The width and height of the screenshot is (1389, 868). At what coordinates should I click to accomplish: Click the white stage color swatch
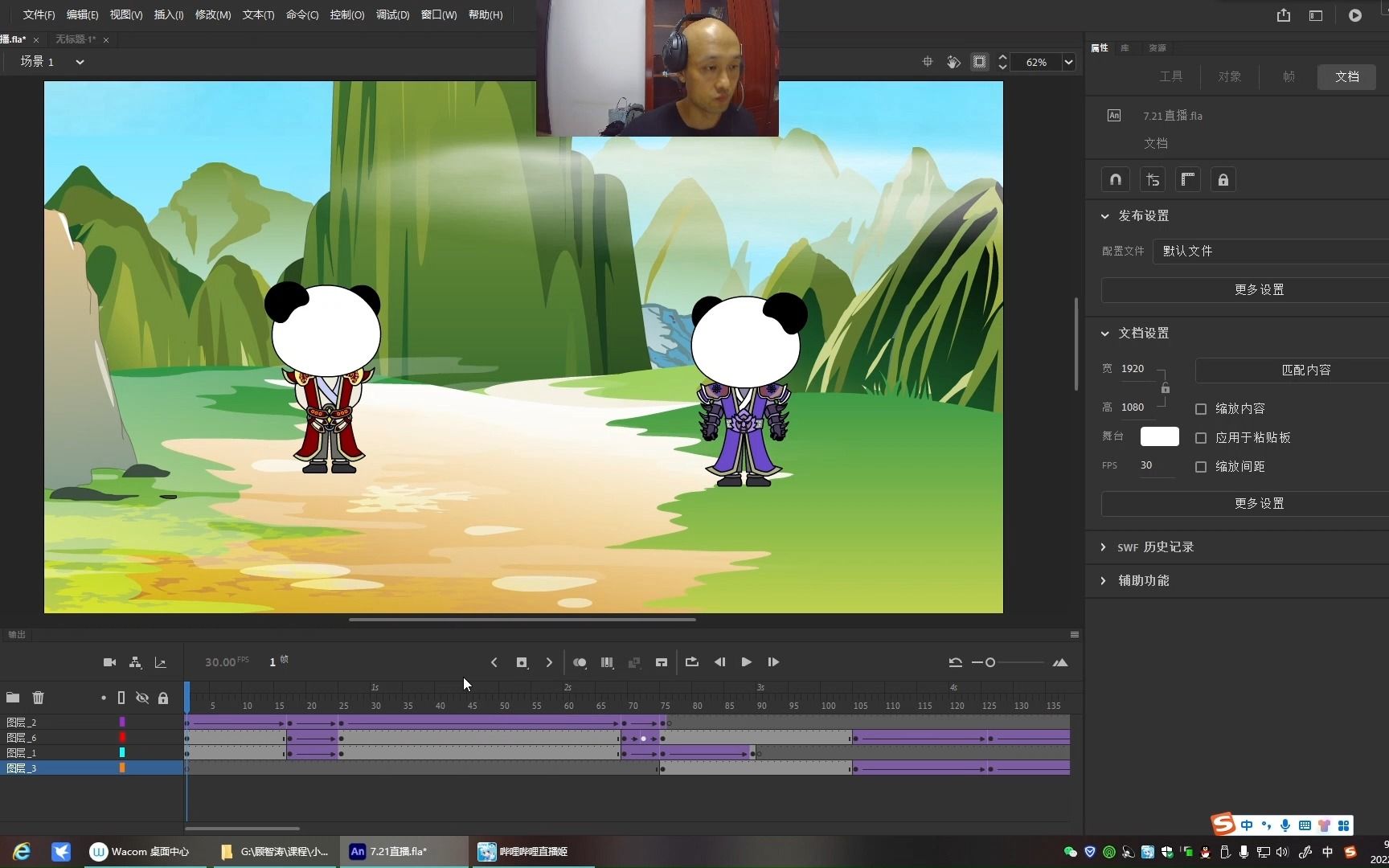click(x=1159, y=436)
